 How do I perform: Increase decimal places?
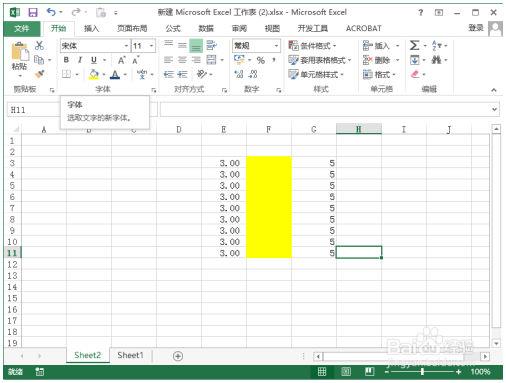click(239, 74)
